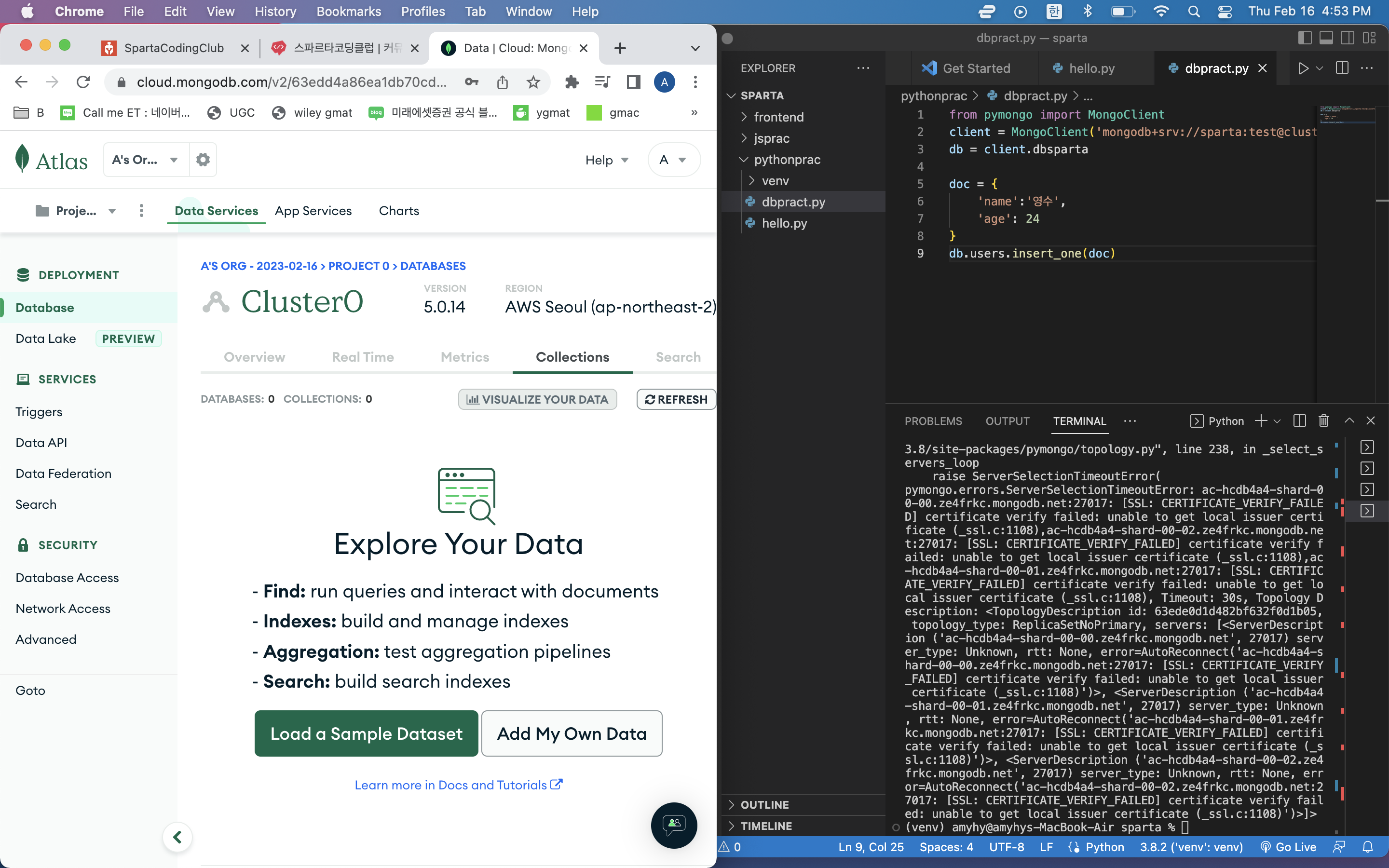
Task: Open Chrome tab search chevron
Action: pyautogui.click(x=695, y=48)
